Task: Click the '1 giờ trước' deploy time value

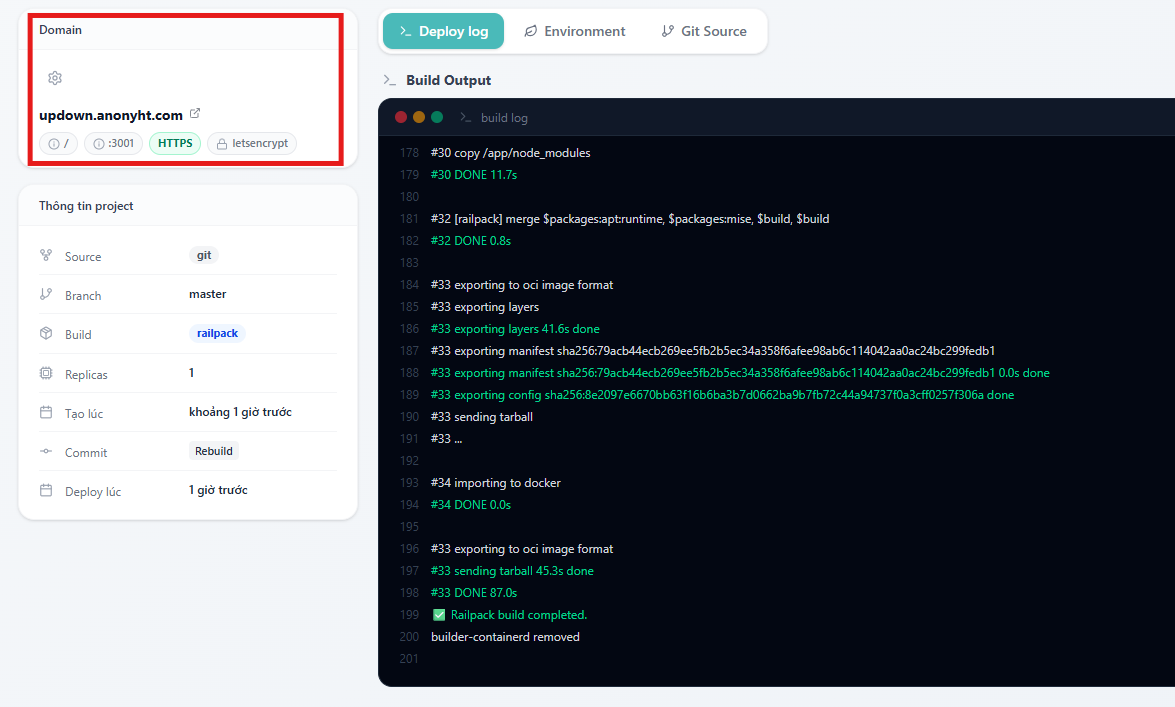Action: point(218,490)
